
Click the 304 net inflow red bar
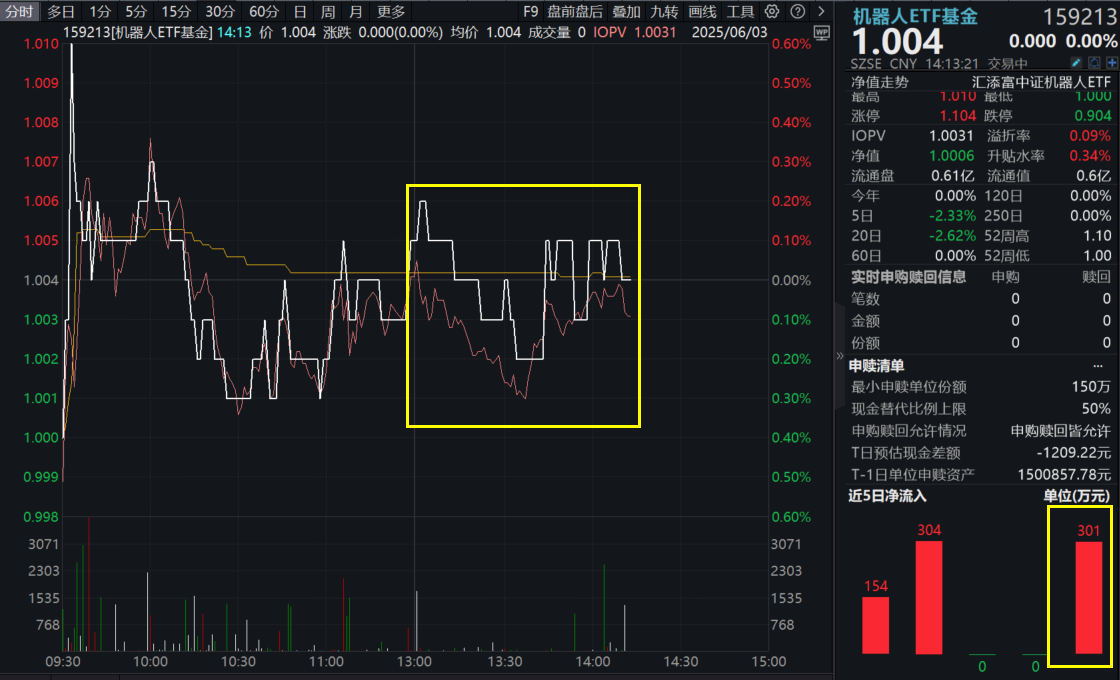pos(929,597)
